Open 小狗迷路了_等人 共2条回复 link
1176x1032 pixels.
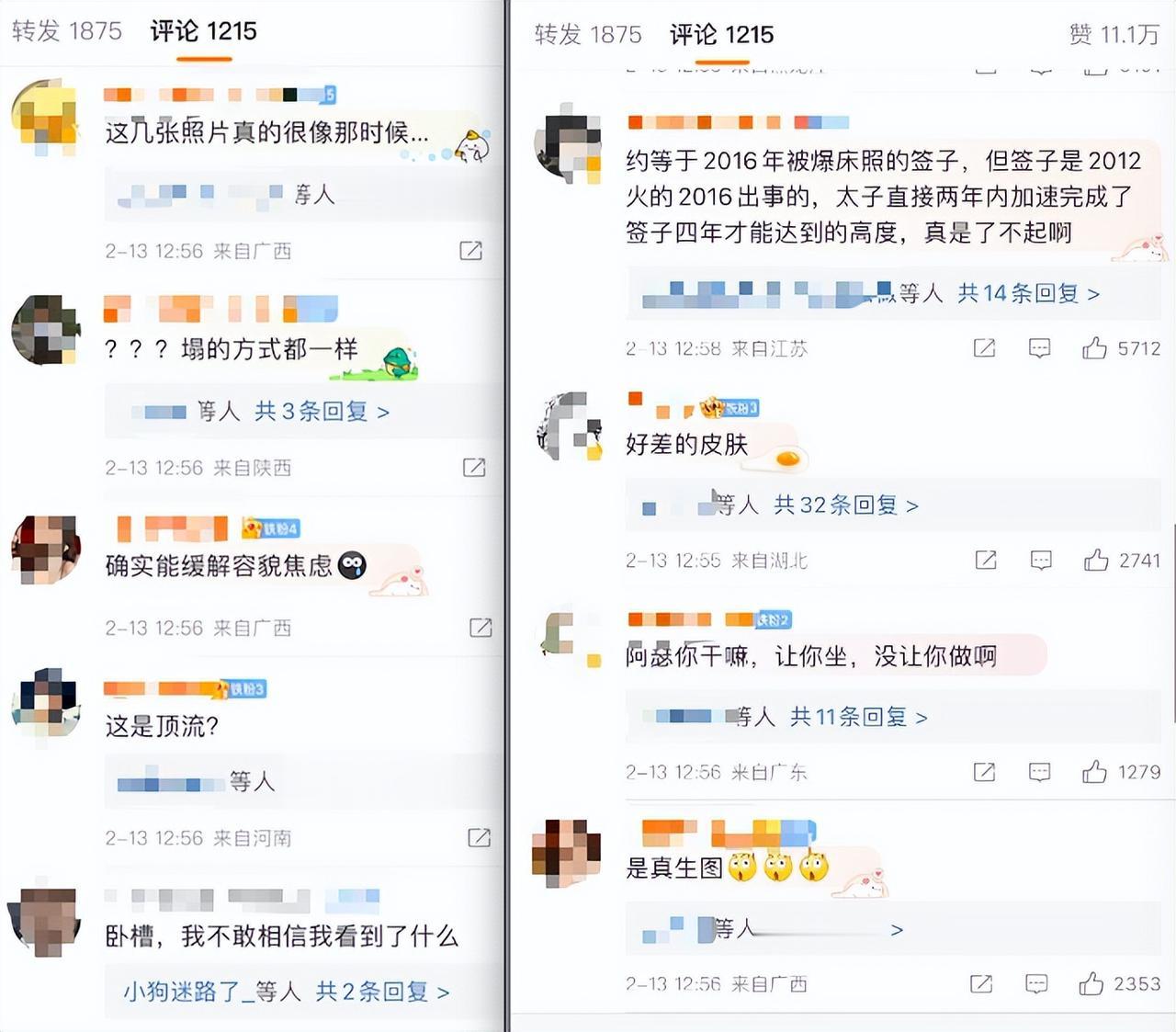click(x=287, y=992)
